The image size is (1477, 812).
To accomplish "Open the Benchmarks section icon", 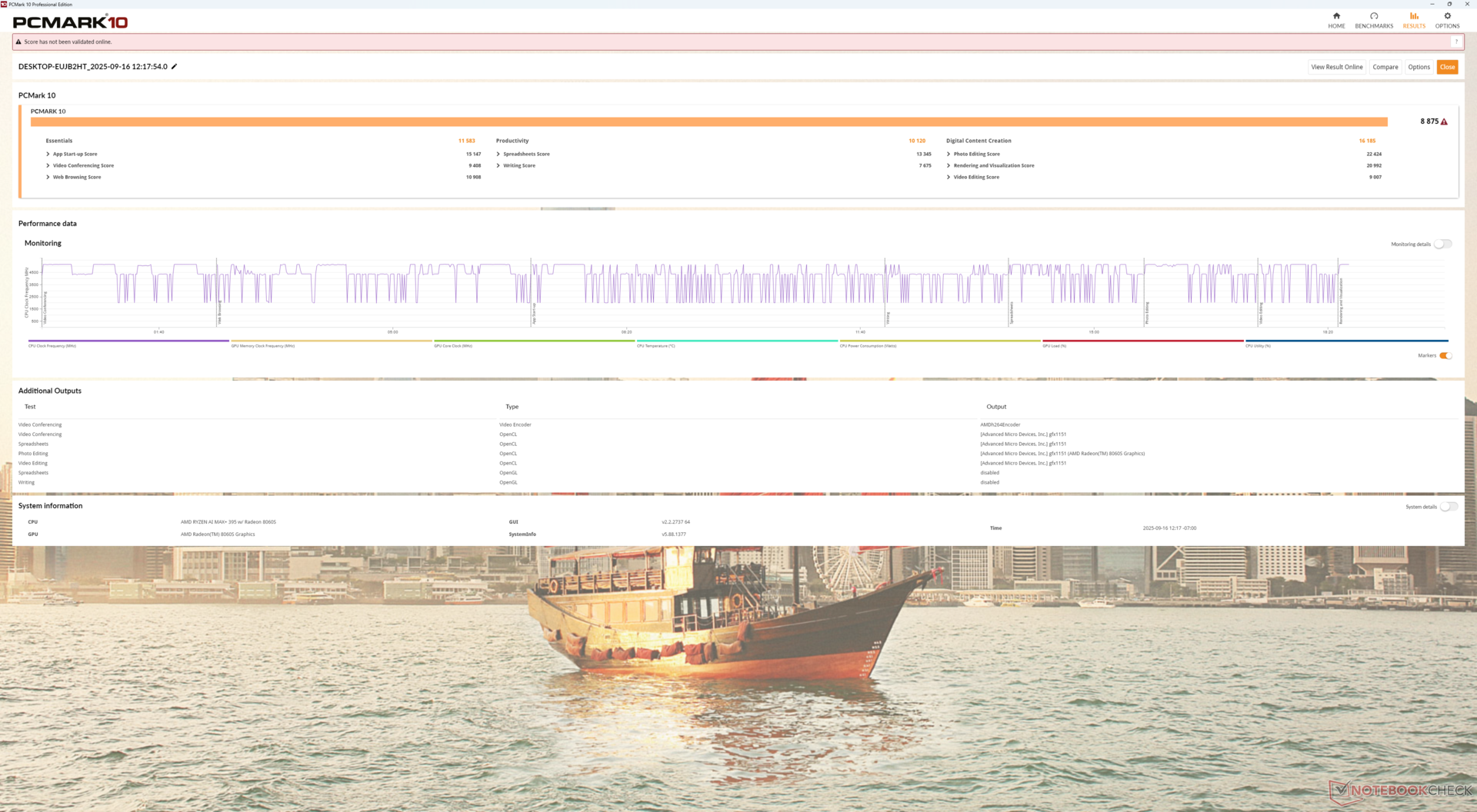I will [x=1374, y=16].
